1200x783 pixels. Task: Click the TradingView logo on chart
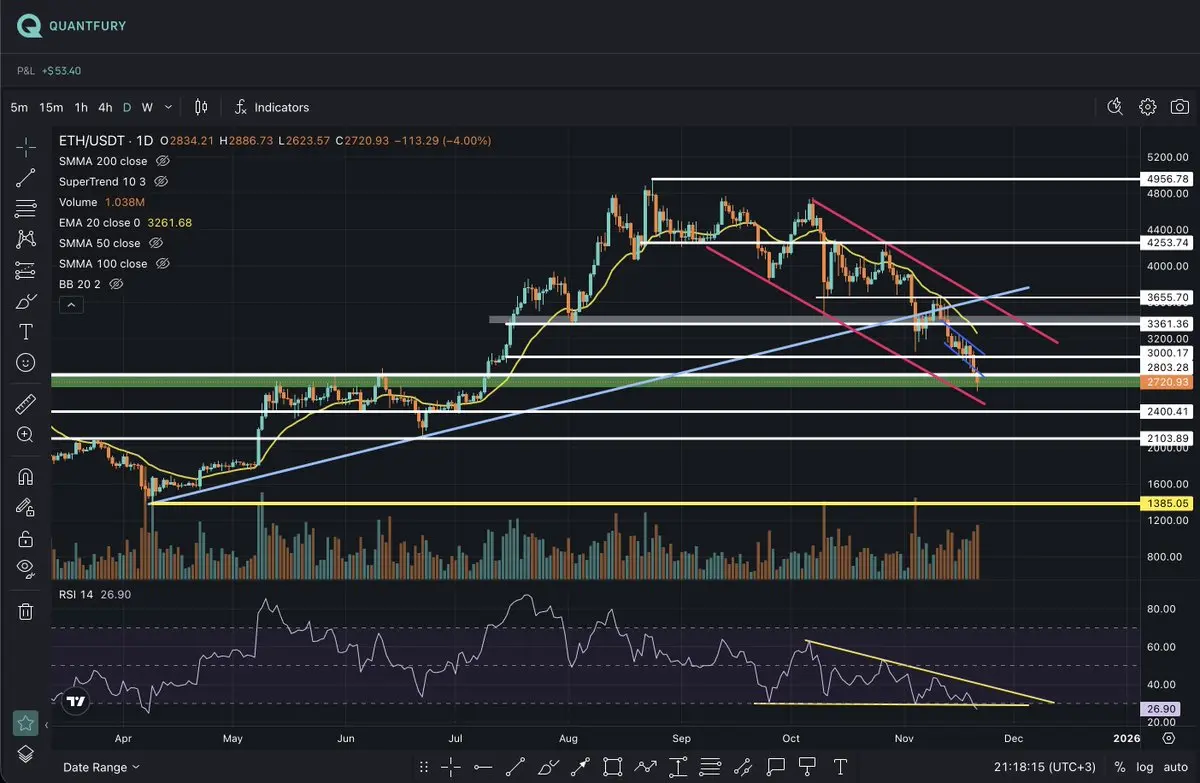pos(75,701)
